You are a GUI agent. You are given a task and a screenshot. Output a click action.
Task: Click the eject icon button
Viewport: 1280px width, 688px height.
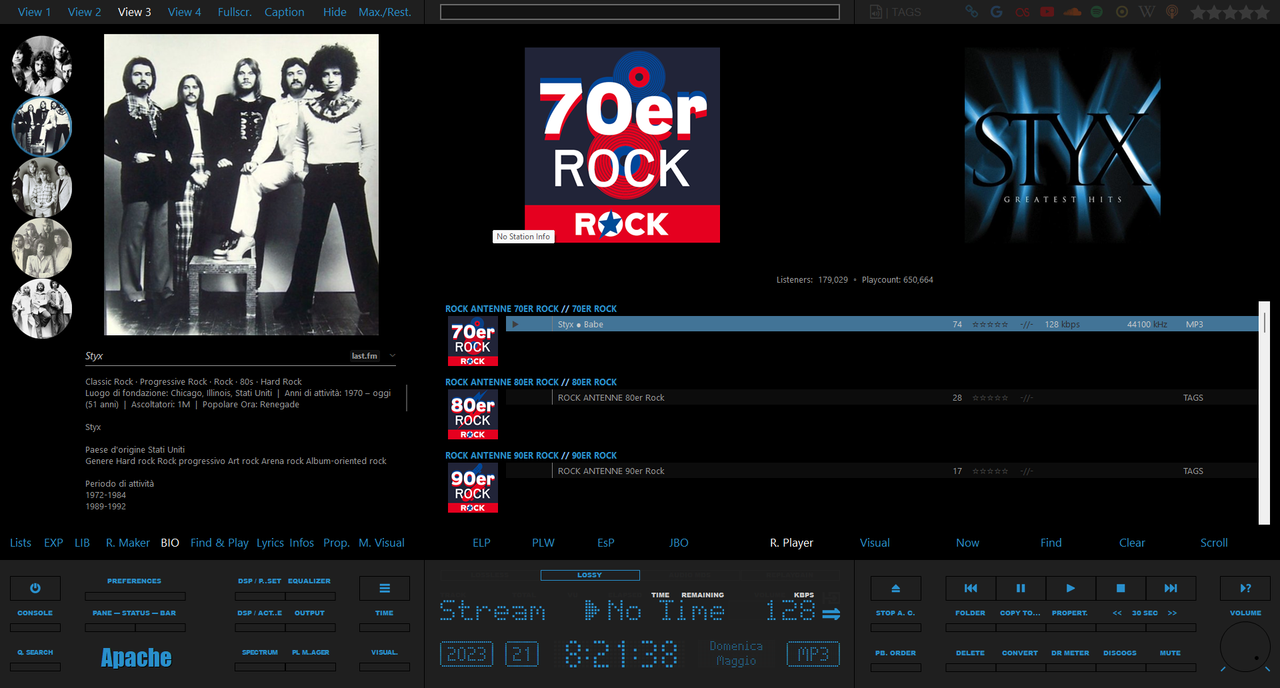895,588
